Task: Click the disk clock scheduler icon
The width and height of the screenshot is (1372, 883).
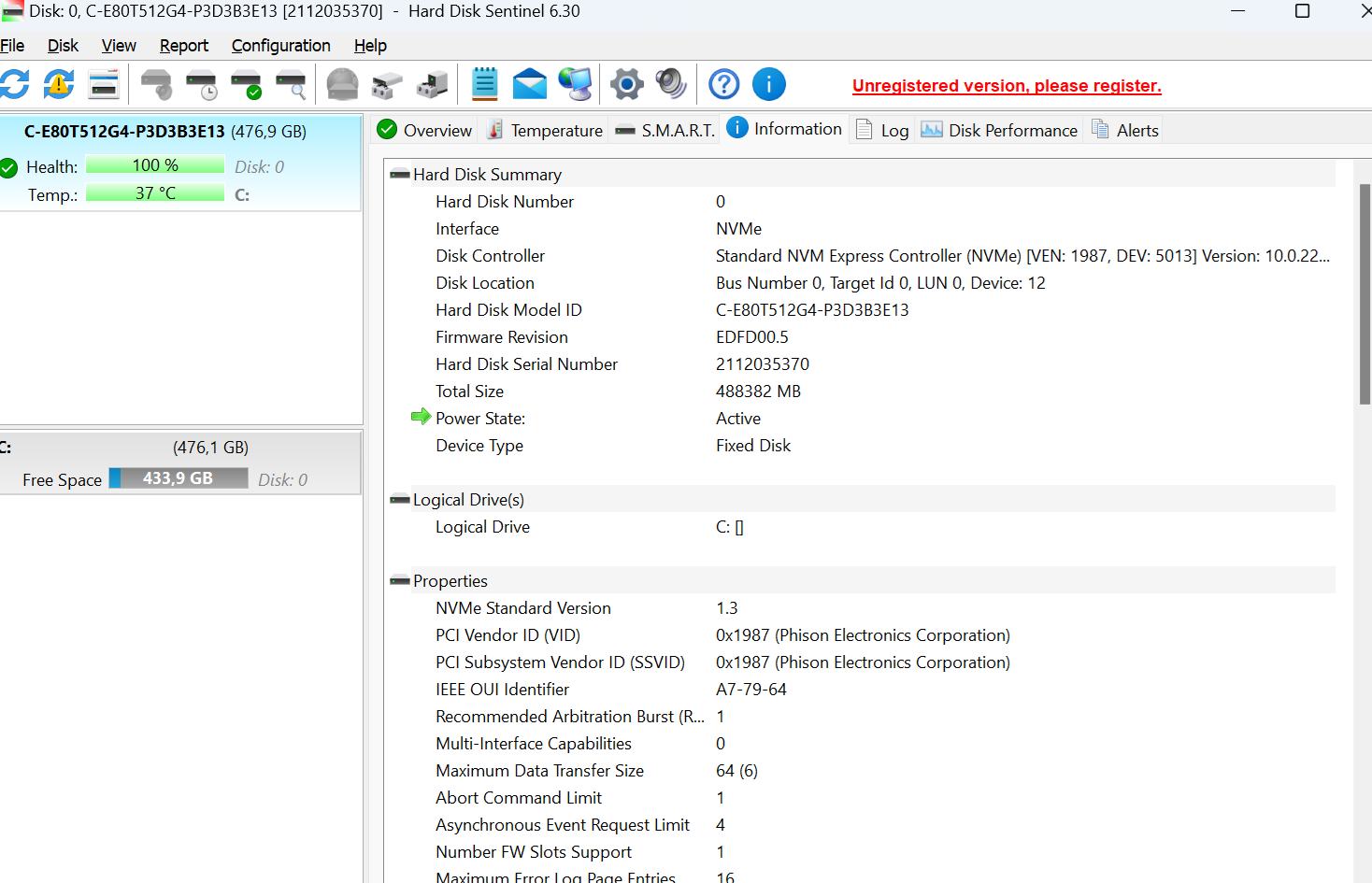Action: click(201, 84)
